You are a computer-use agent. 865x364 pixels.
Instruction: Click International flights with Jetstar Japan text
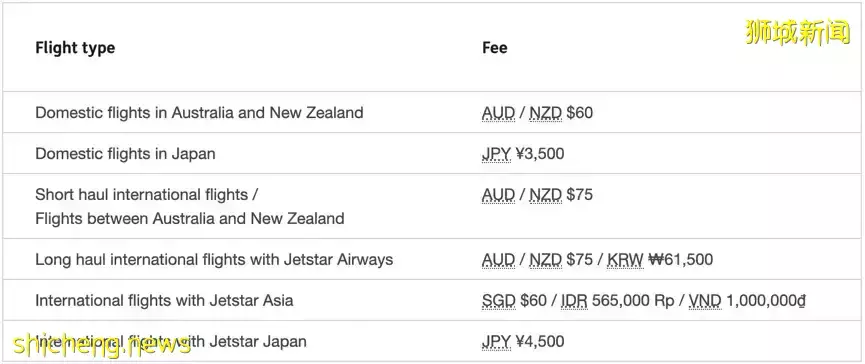pyautogui.click(x=170, y=341)
